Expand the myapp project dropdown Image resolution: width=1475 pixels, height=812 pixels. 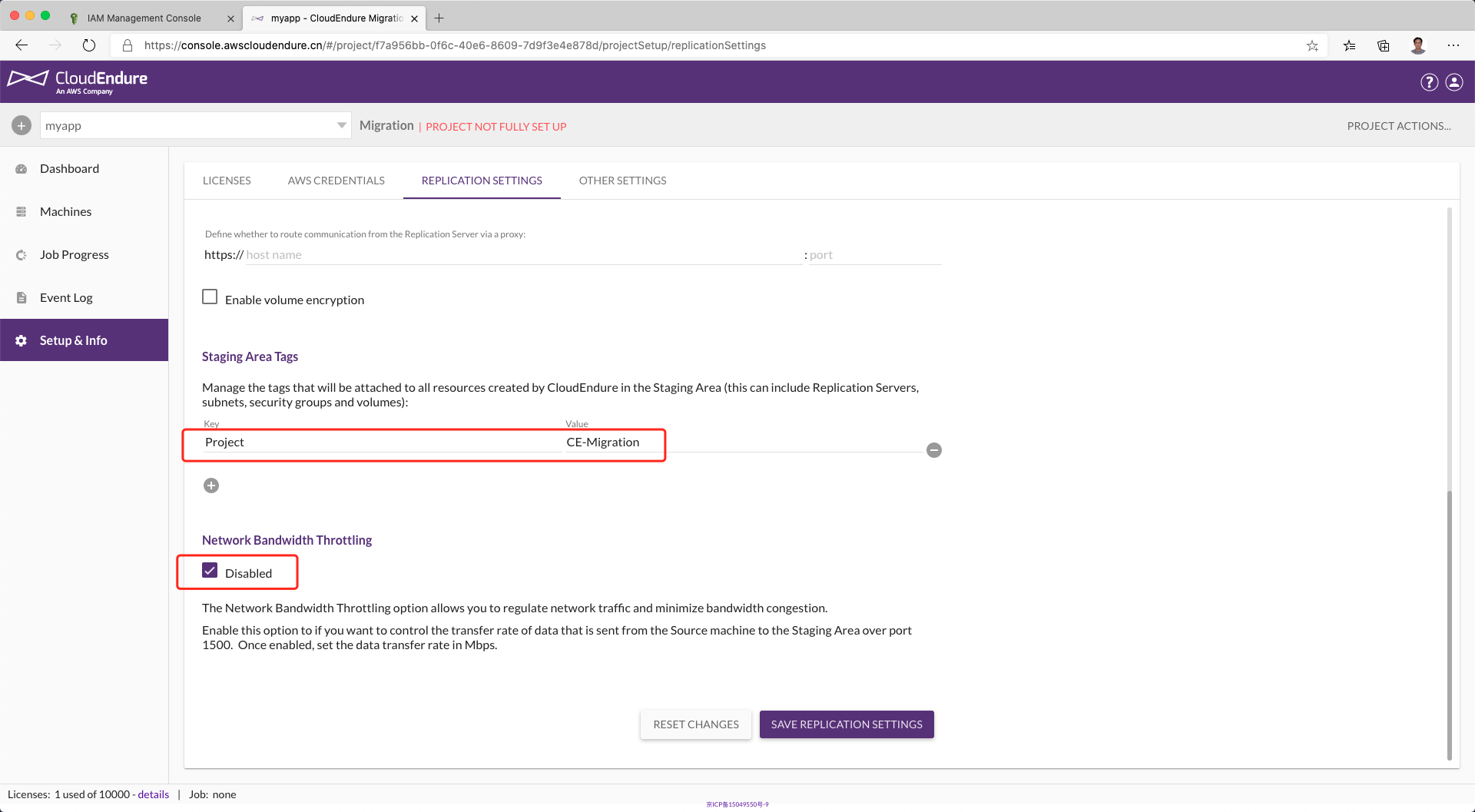point(341,125)
